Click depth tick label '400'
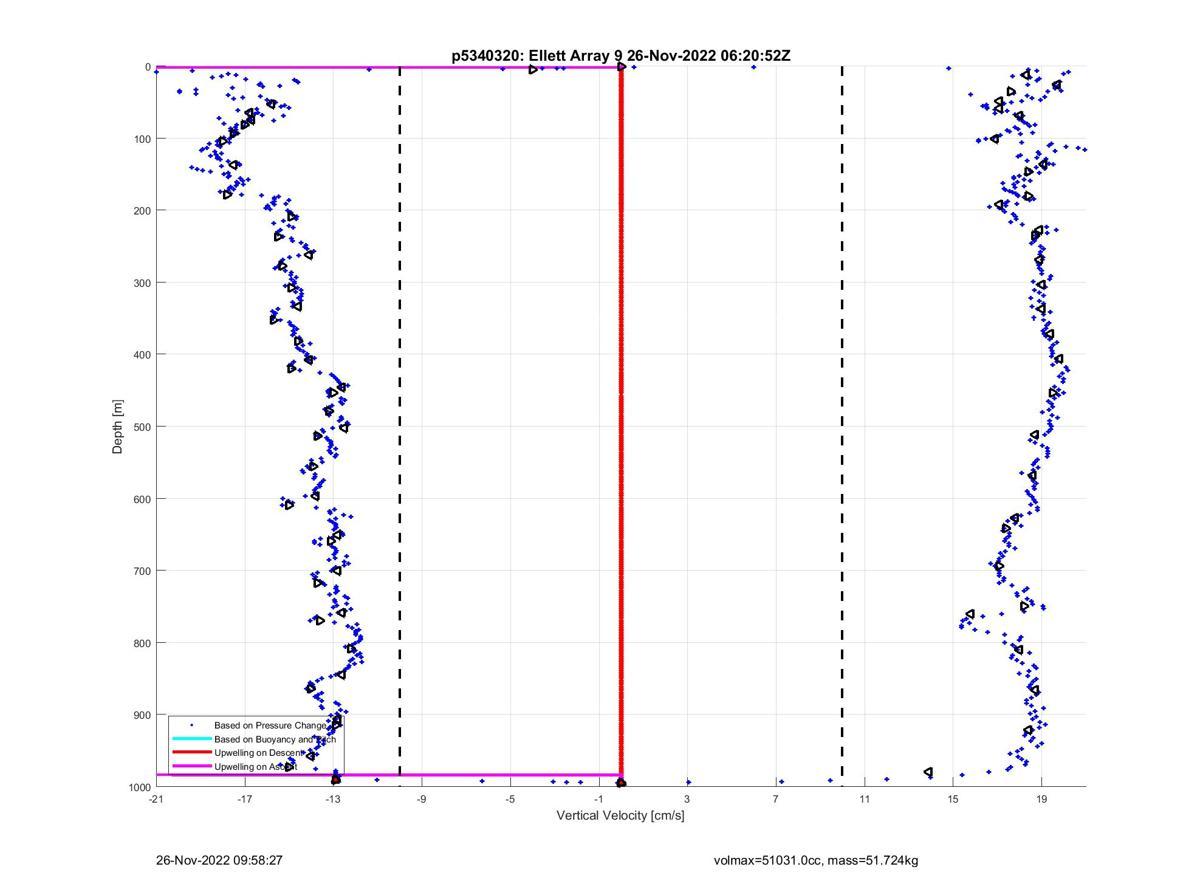 click(142, 355)
